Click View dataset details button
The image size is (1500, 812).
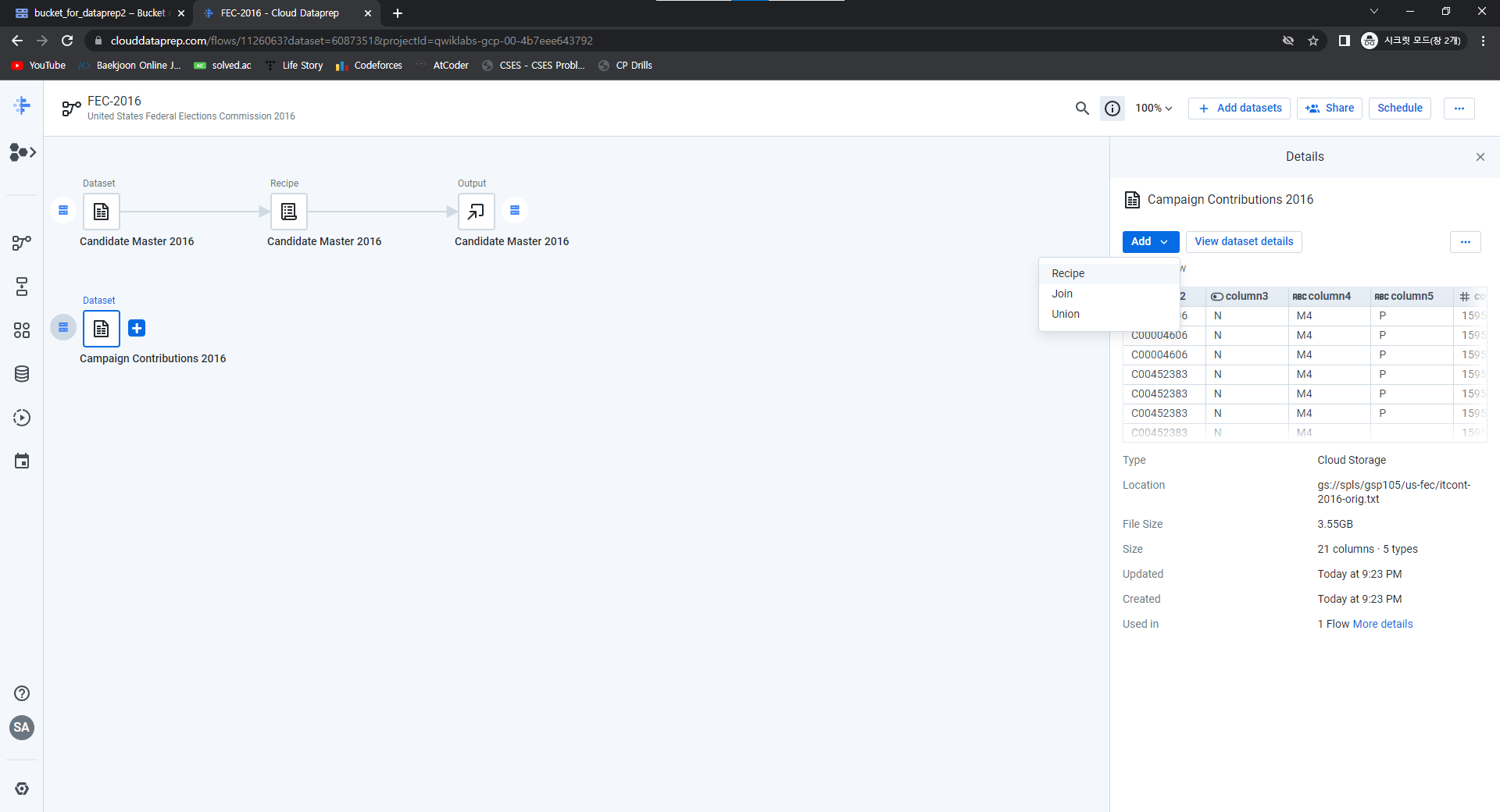click(x=1244, y=242)
